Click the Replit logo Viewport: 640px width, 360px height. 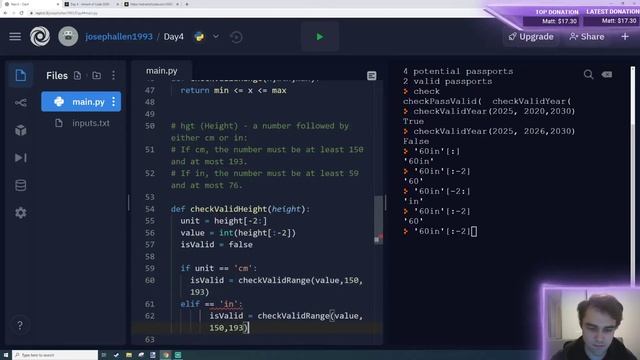40,37
